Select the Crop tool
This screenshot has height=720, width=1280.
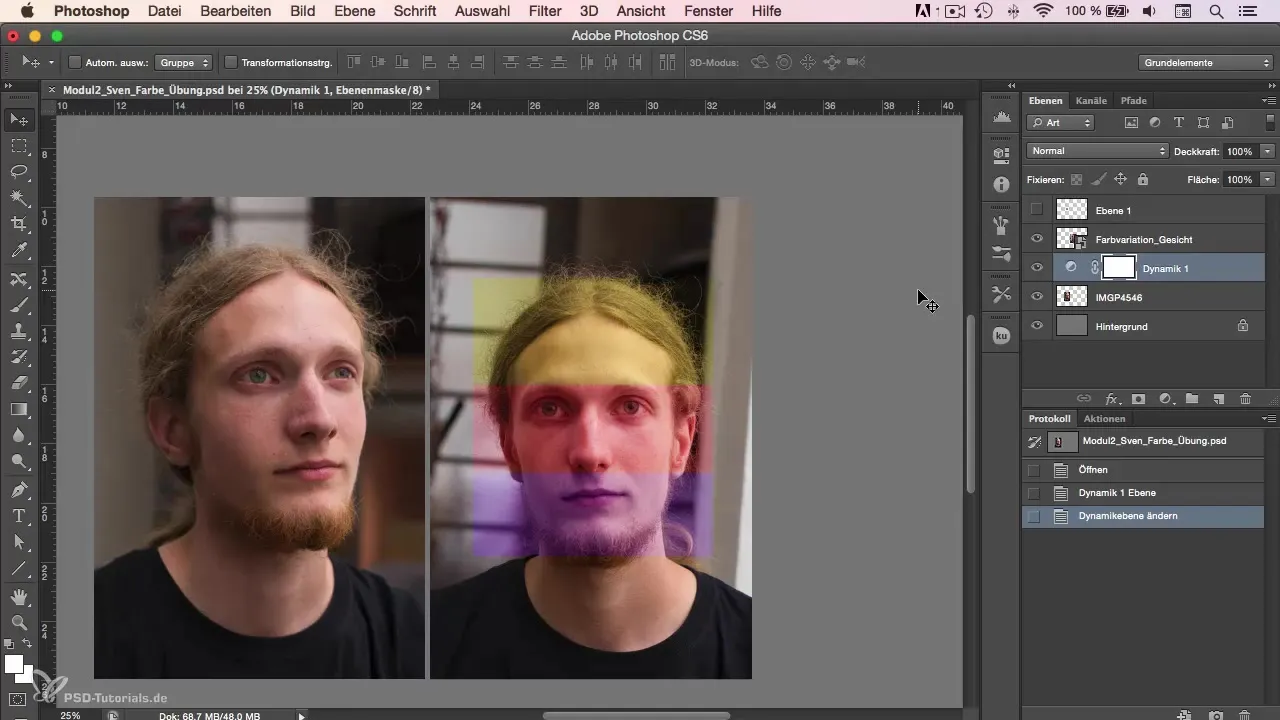(19, 224)
